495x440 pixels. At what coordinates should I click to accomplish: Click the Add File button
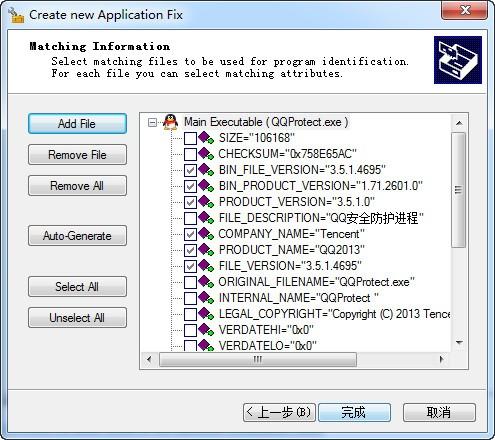click(x=77, y=124)
